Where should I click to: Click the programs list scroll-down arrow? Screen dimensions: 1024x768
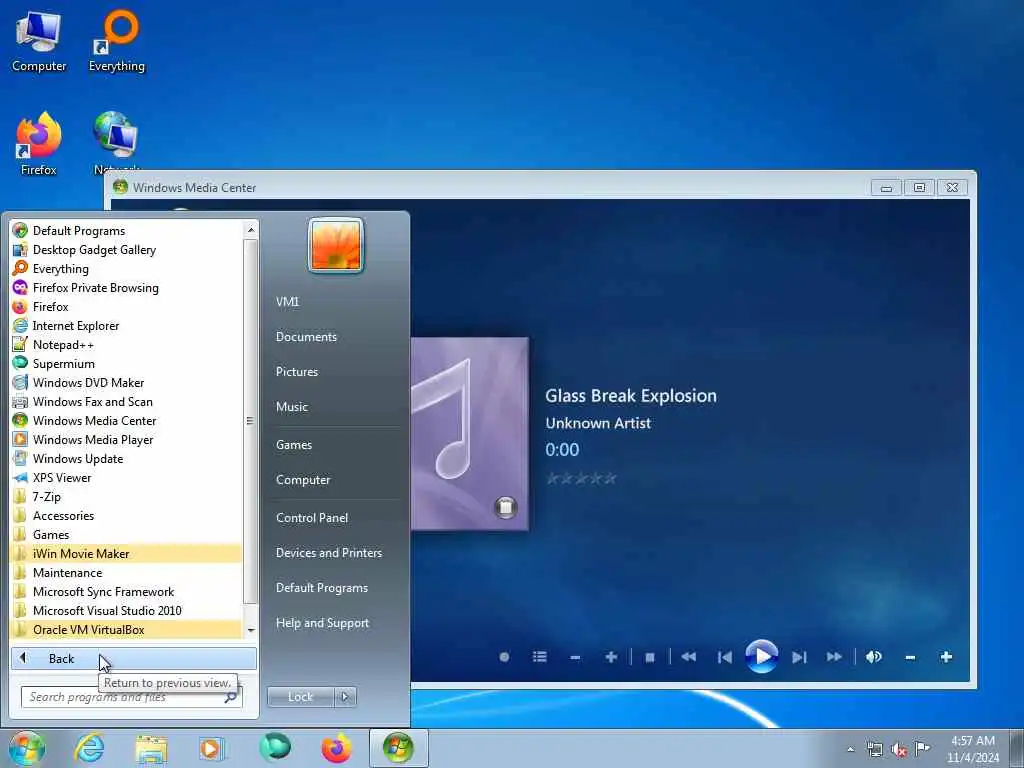pyautogui.click(x=251, y=630)
